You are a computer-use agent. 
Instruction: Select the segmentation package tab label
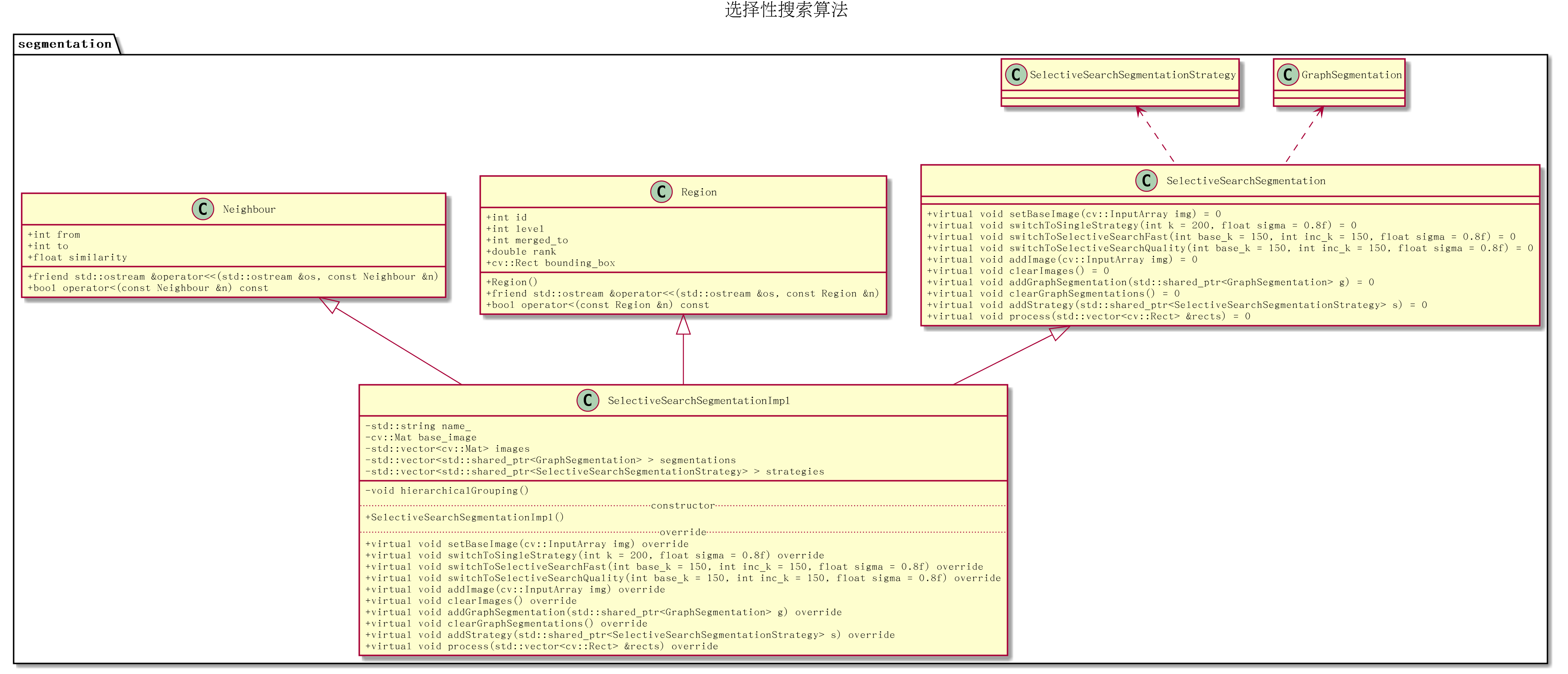pos(65,44)
